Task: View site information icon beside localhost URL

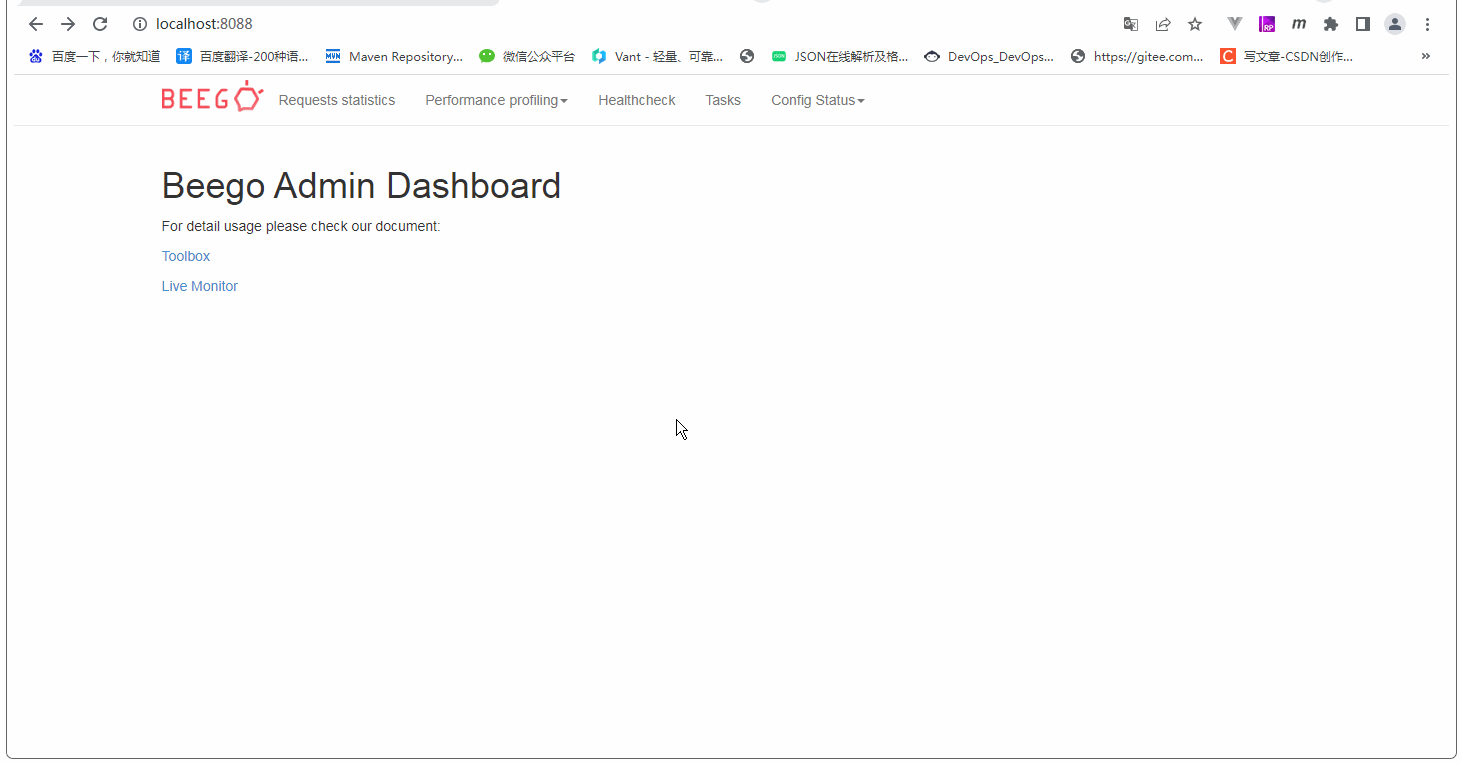Action: 140,24
